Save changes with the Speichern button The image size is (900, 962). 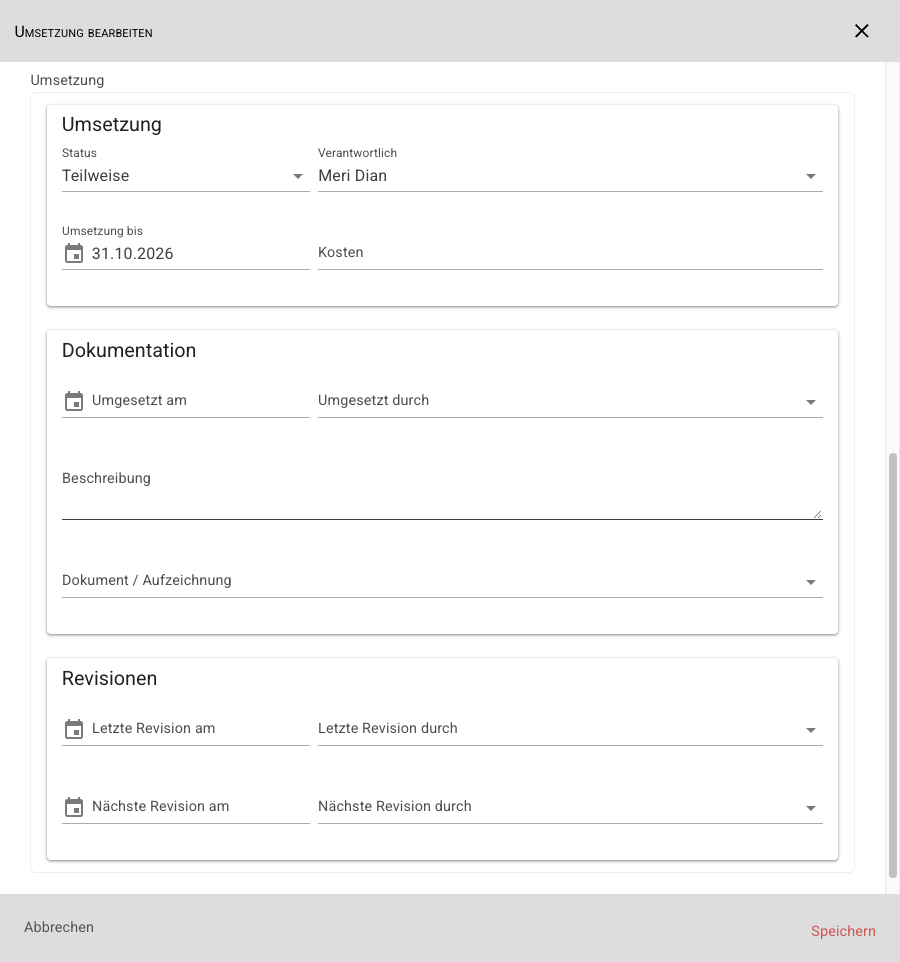(x=843, y=931)
